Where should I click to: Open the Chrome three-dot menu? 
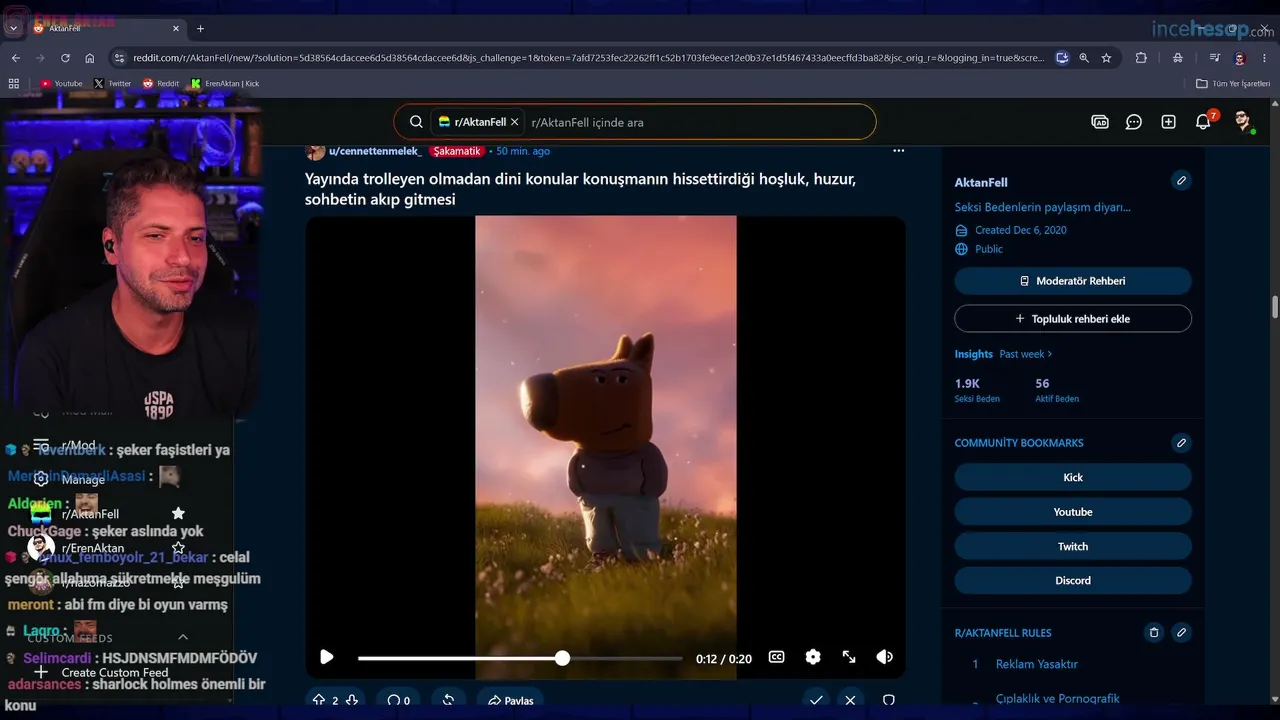(x=1266, y=58)
